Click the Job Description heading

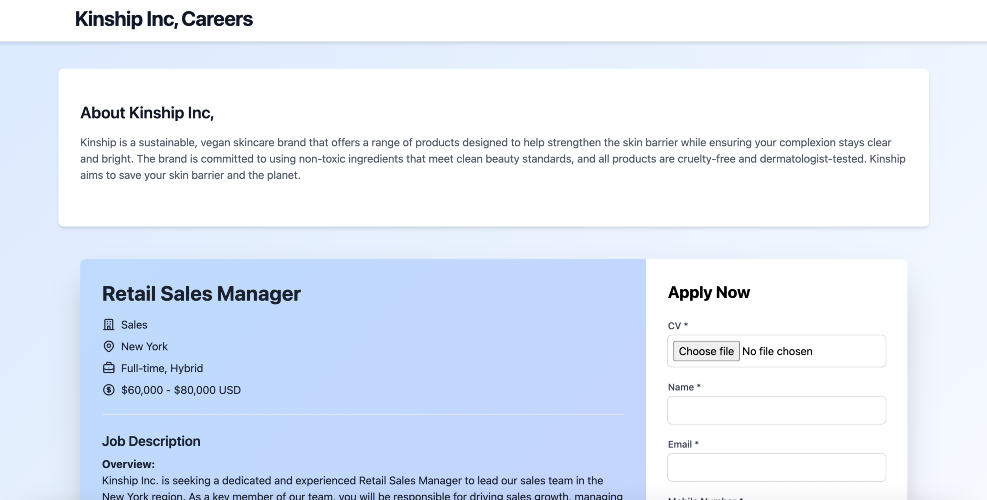point(151,441)
